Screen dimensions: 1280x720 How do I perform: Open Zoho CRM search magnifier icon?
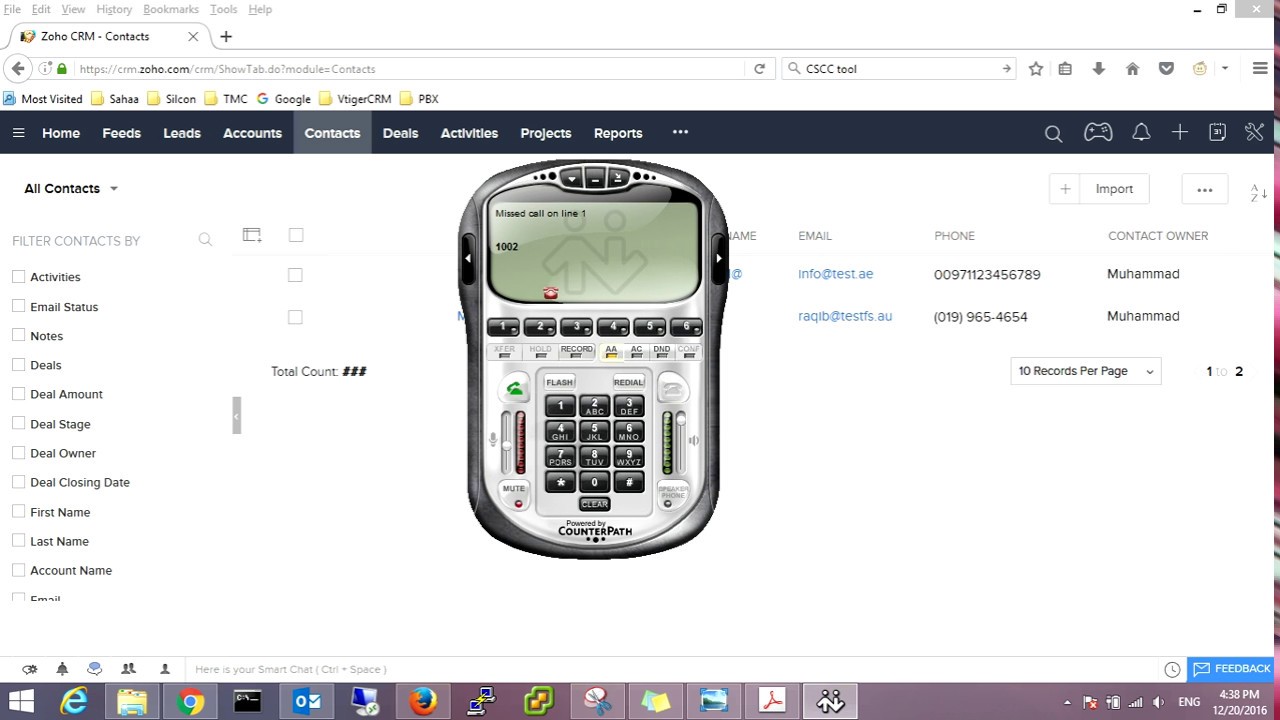[1053, 133]
